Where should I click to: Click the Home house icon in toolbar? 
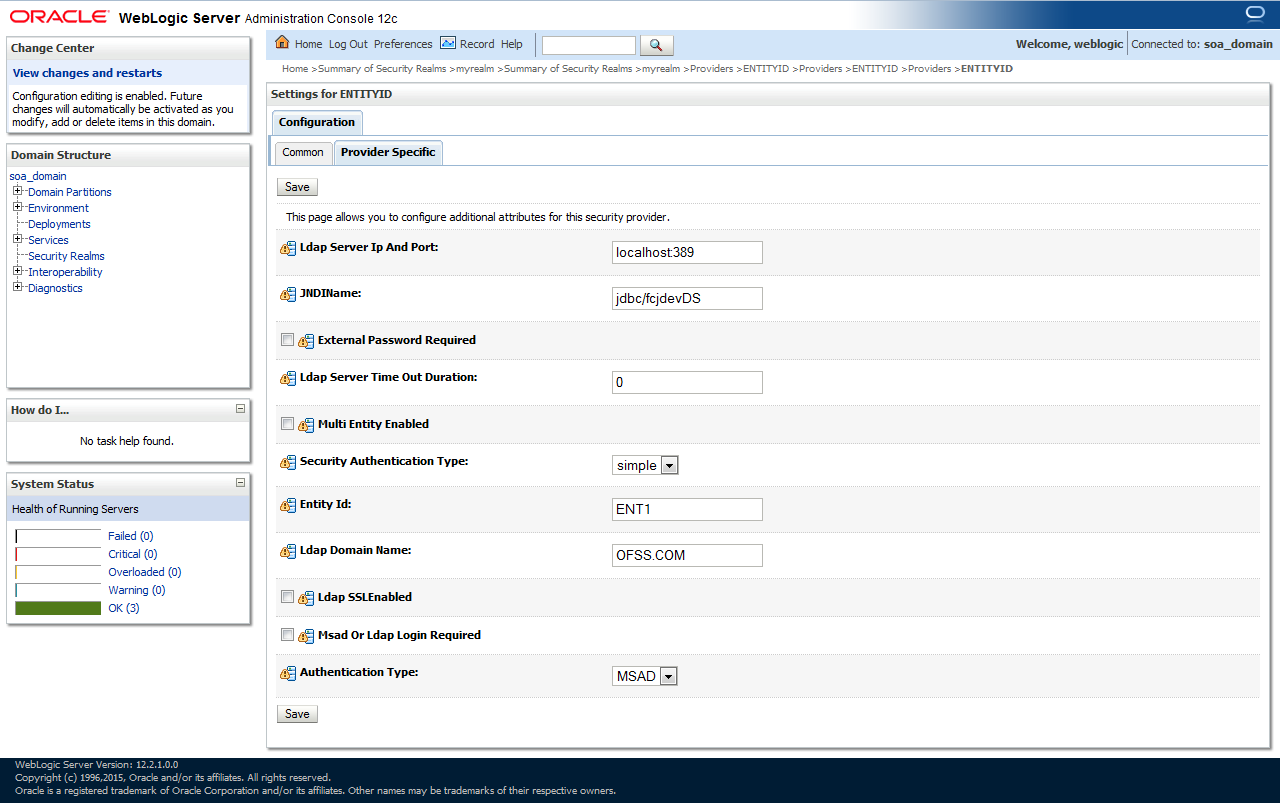point(282,43)
